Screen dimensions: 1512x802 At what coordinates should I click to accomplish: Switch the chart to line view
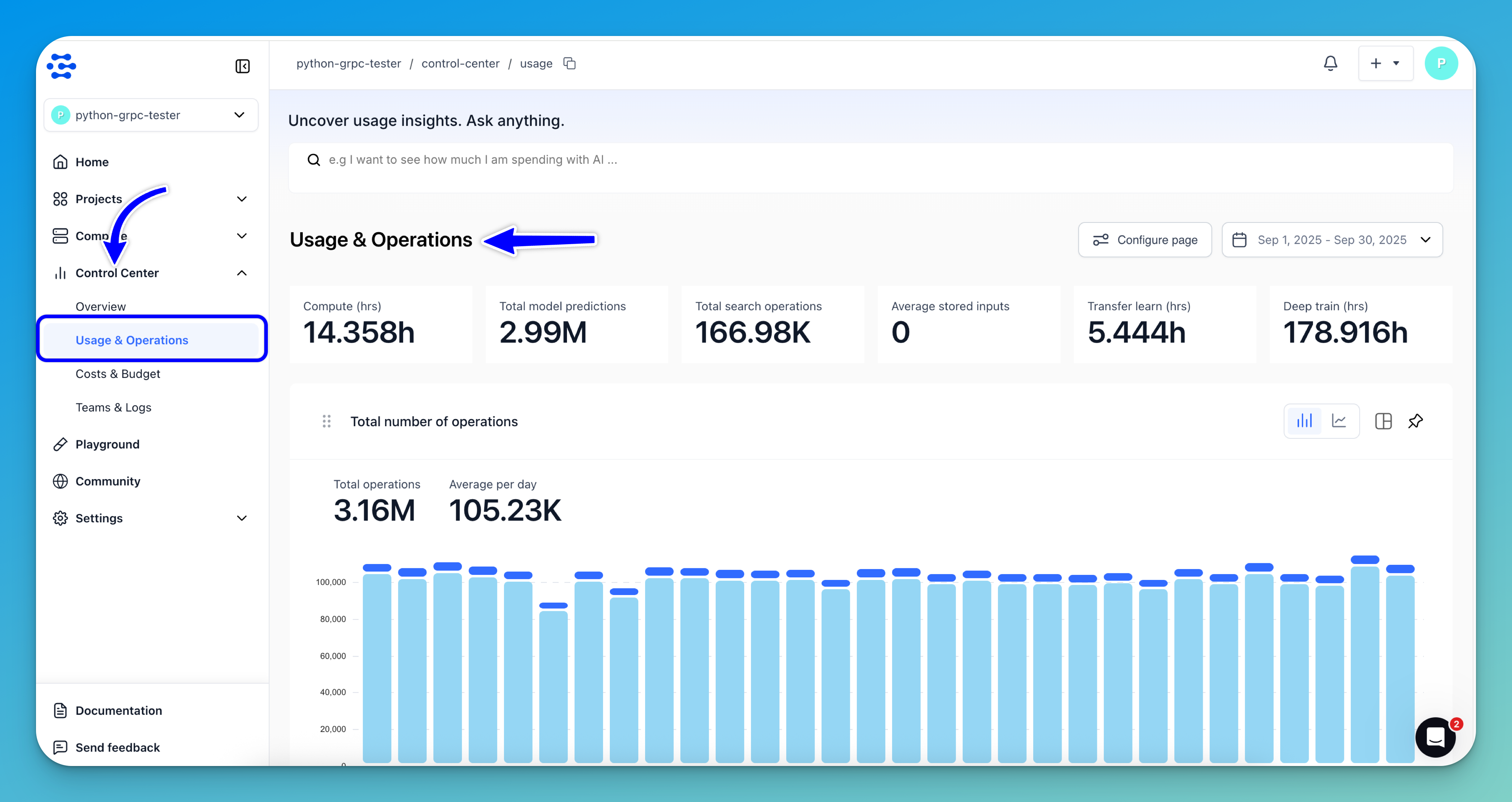coord(1339,421)
